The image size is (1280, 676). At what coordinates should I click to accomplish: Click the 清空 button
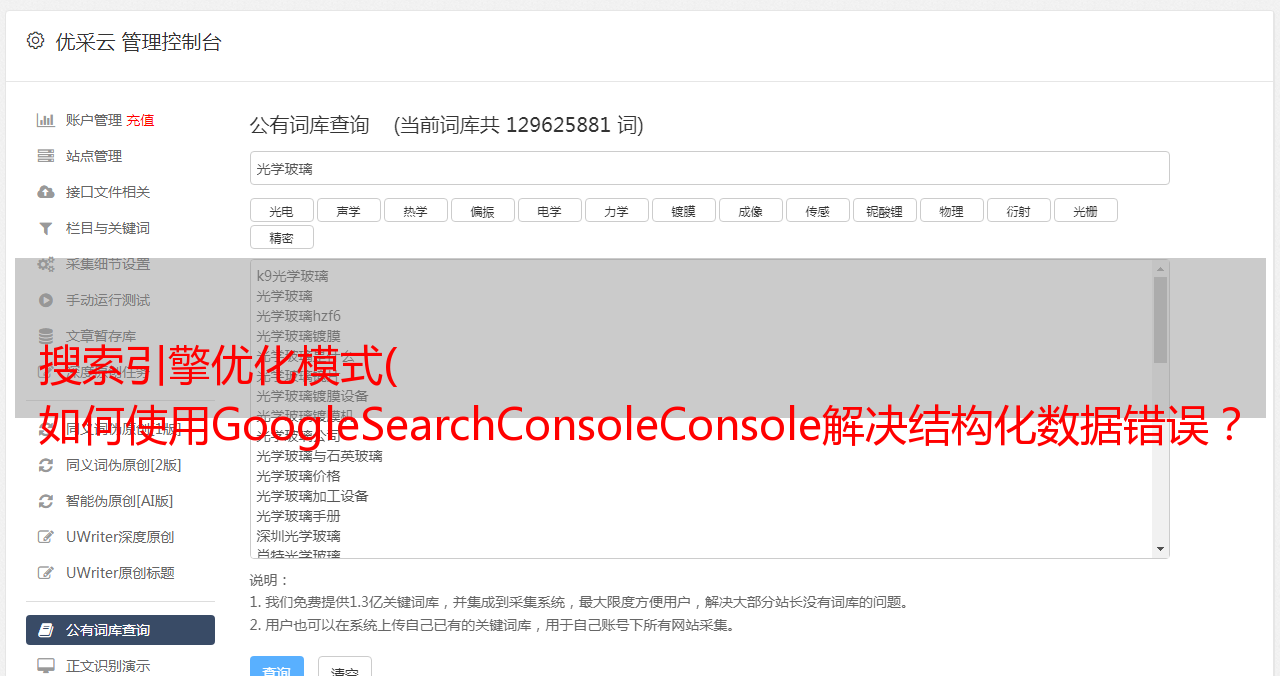pyautogui.click(x=345, y=668)
